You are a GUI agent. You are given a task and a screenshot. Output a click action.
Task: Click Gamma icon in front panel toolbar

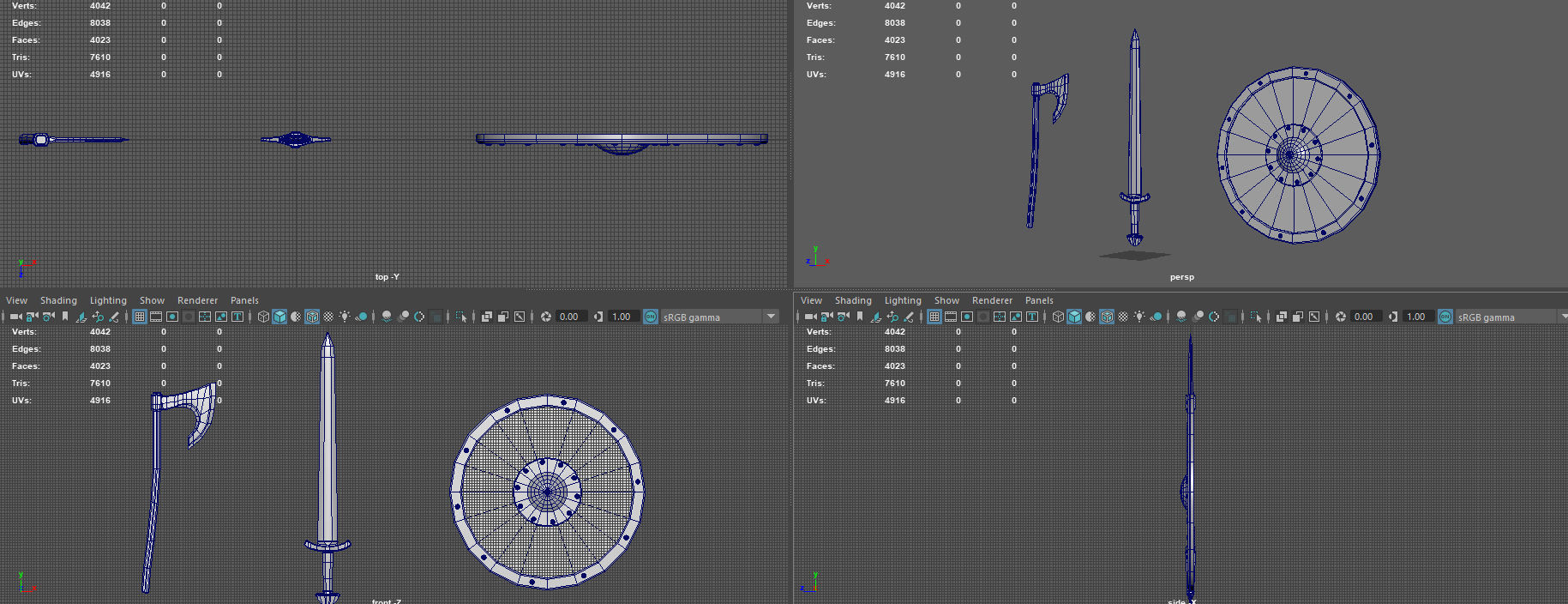coord(598,317)
